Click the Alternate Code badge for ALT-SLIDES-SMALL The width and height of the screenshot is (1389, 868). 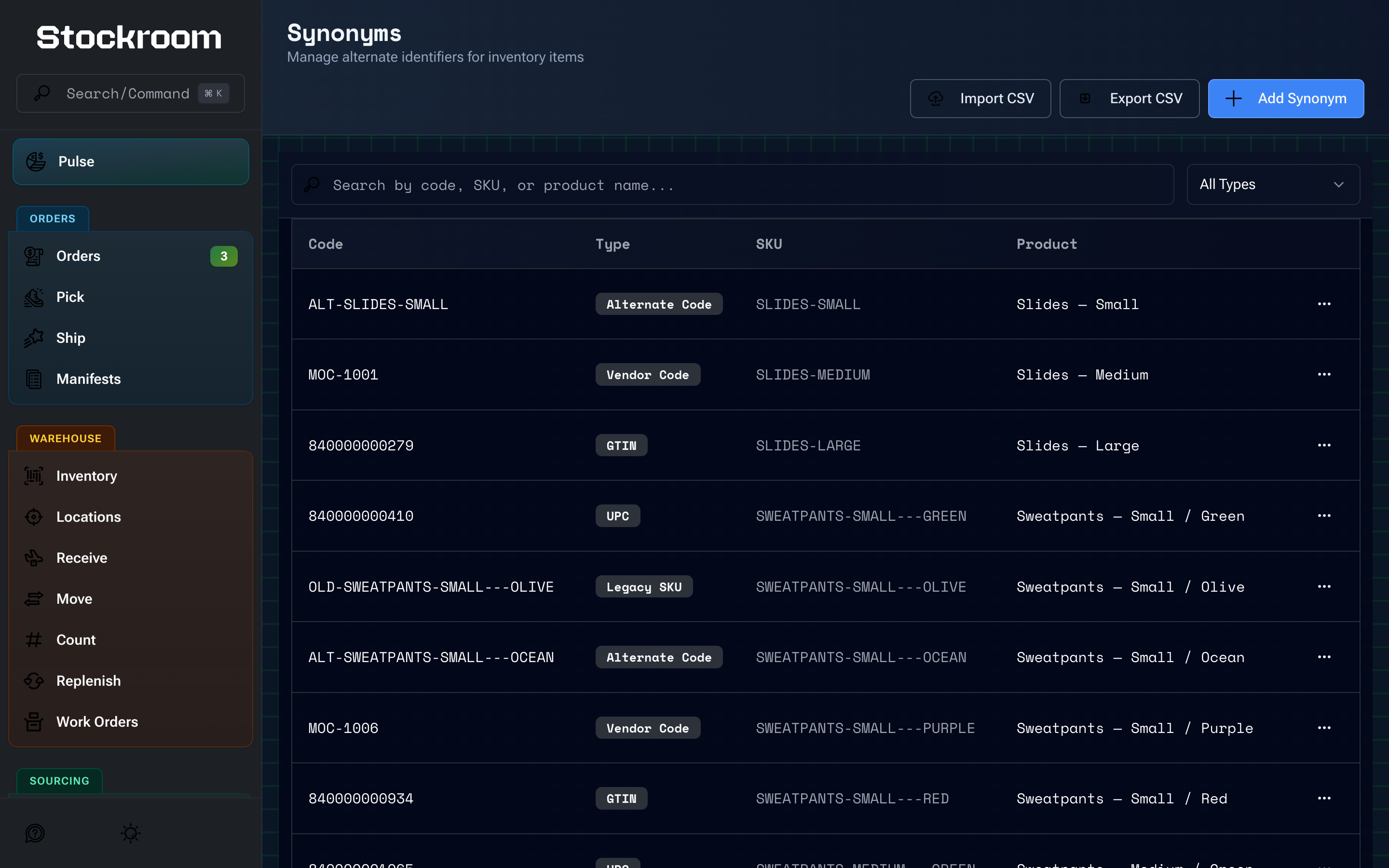point(659,304)
